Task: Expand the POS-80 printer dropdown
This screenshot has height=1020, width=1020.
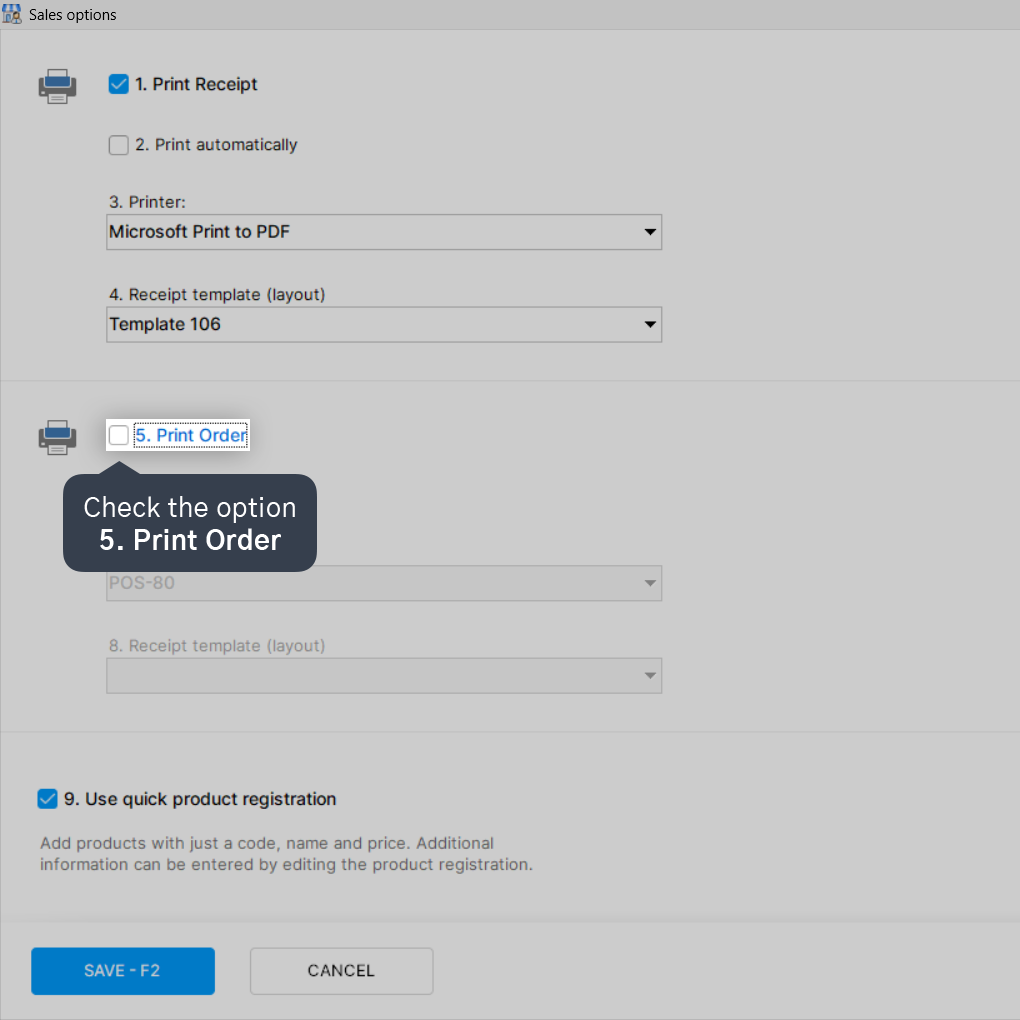Action: coord(384,583)
